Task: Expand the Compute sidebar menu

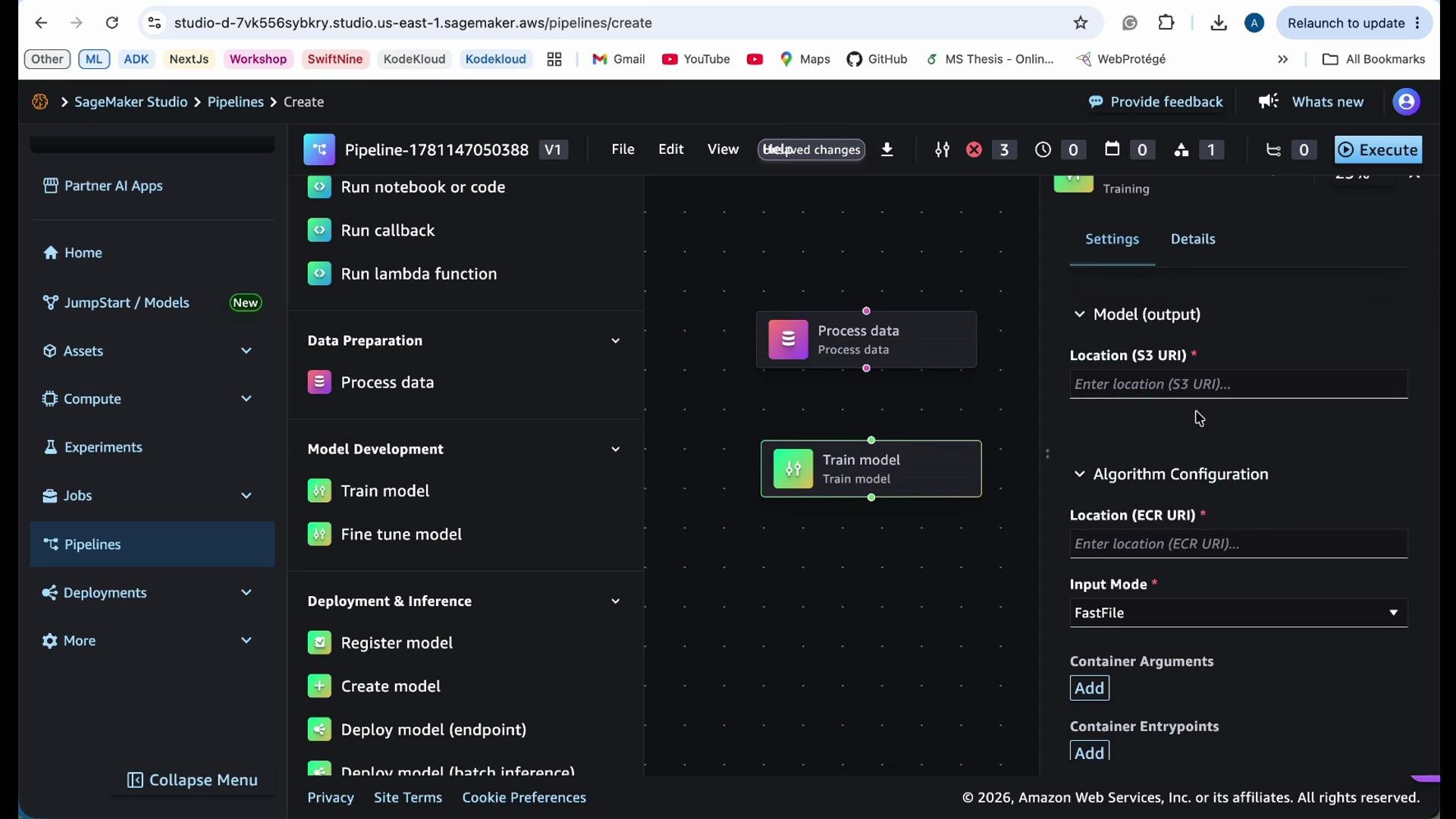Action: 246,399
